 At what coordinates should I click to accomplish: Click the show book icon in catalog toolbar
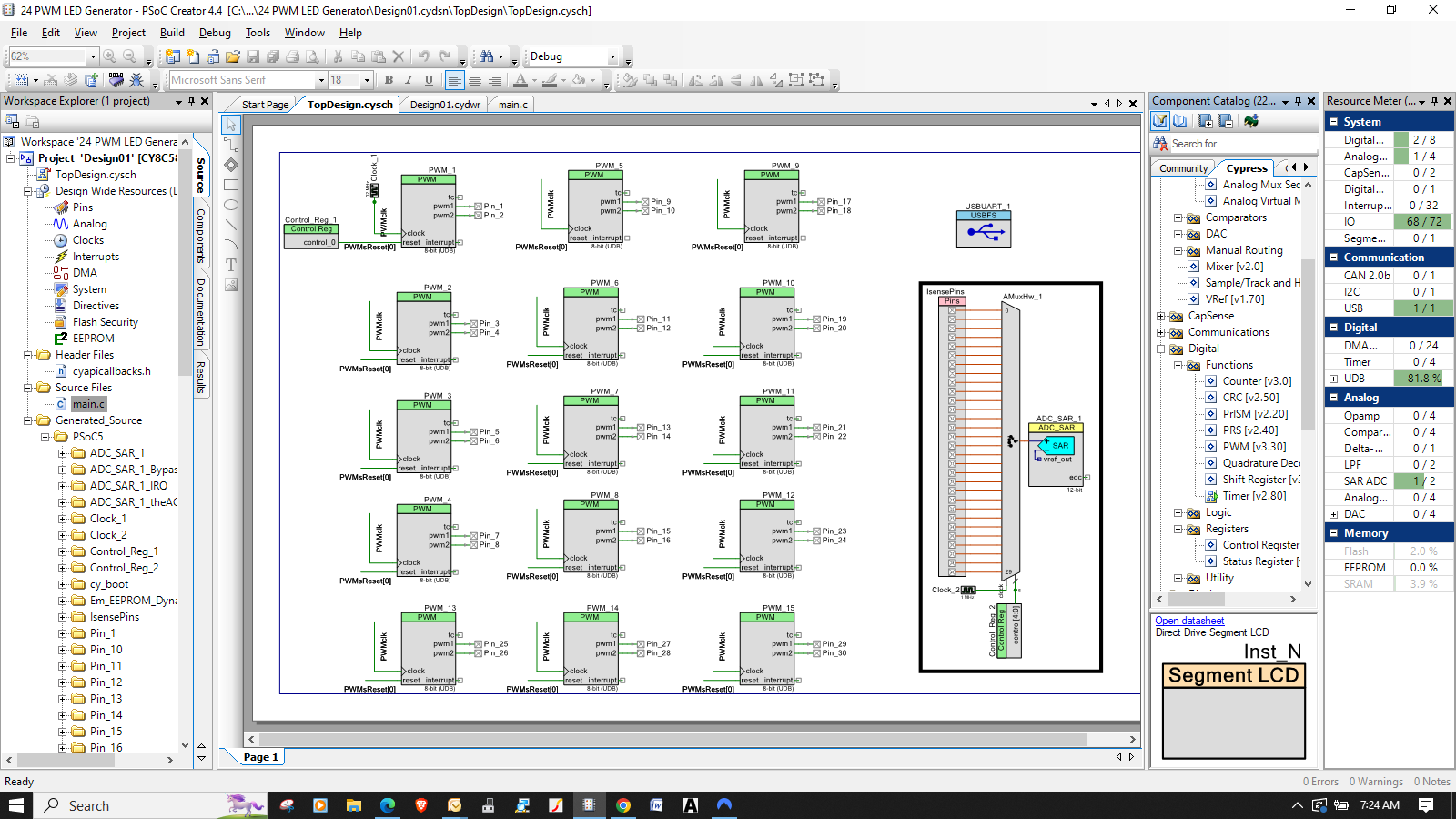point(1180,121)
